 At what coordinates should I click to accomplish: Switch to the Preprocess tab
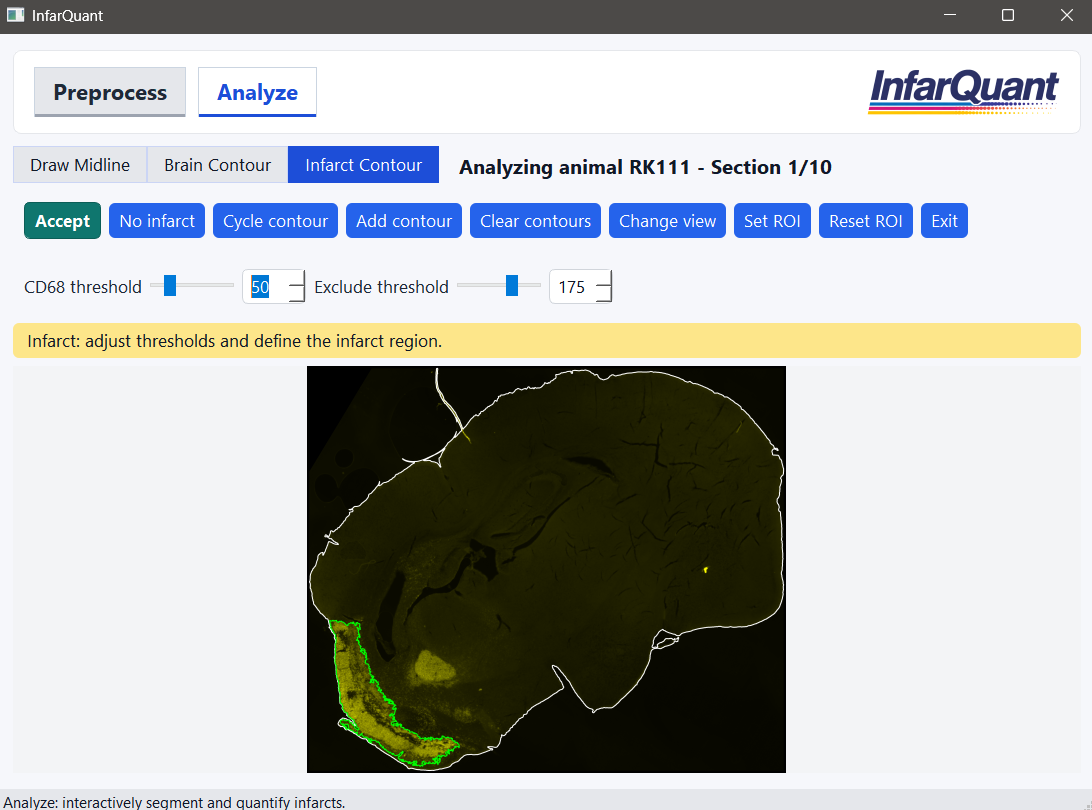click(109, 92)
